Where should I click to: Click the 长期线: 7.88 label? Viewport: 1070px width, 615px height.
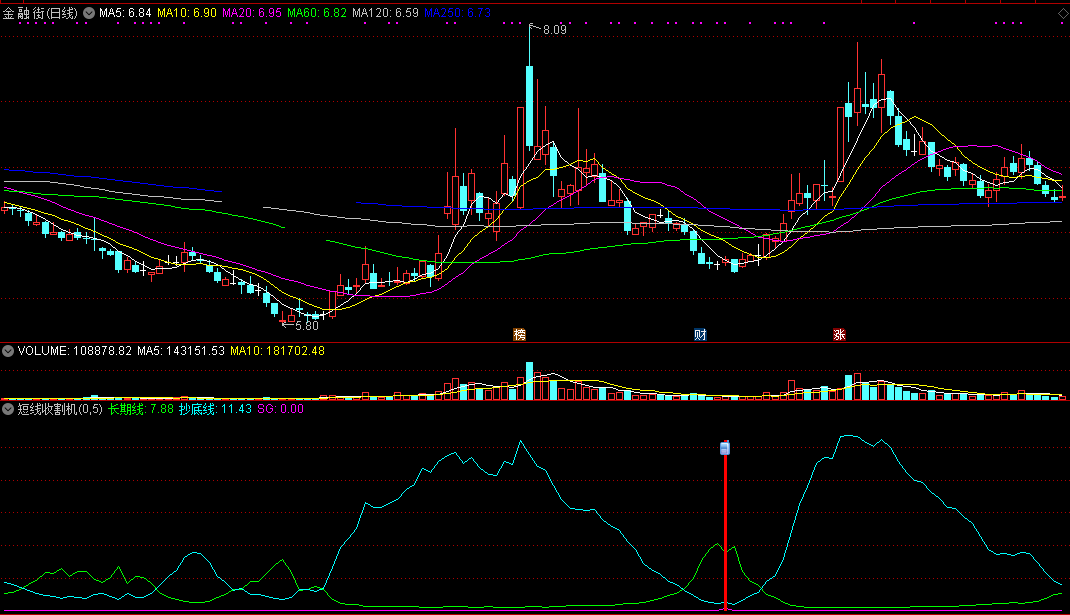141,409
